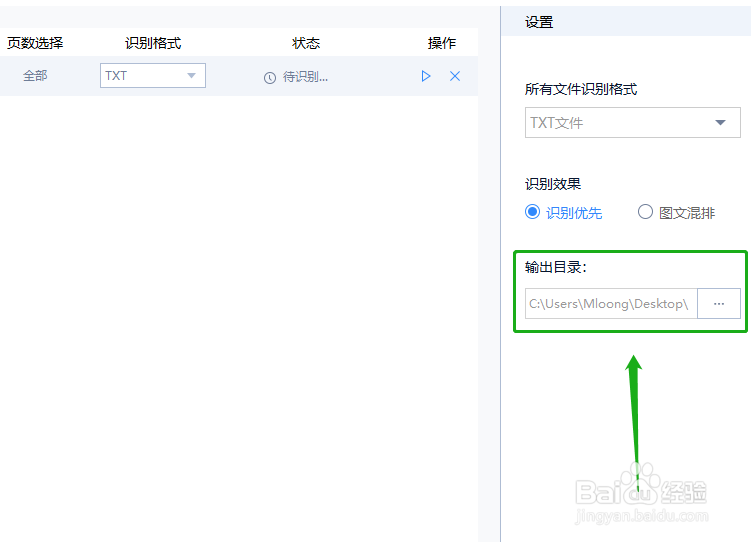
Task: Expand the 所有文件识别格式 TXT文件 dropdown
Action: click(633, 123)
